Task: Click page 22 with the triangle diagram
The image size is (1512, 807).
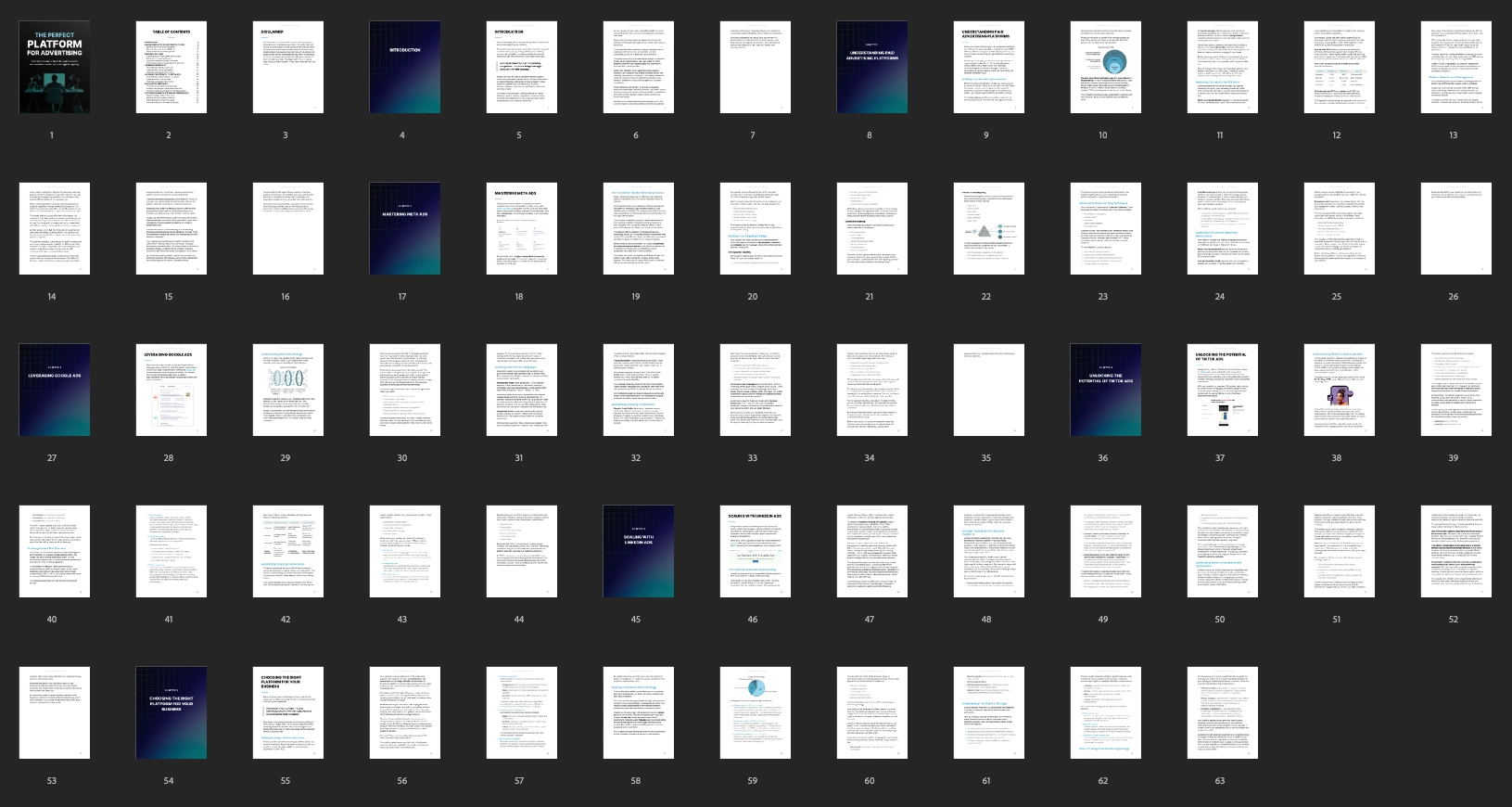Action: [989, 228]
